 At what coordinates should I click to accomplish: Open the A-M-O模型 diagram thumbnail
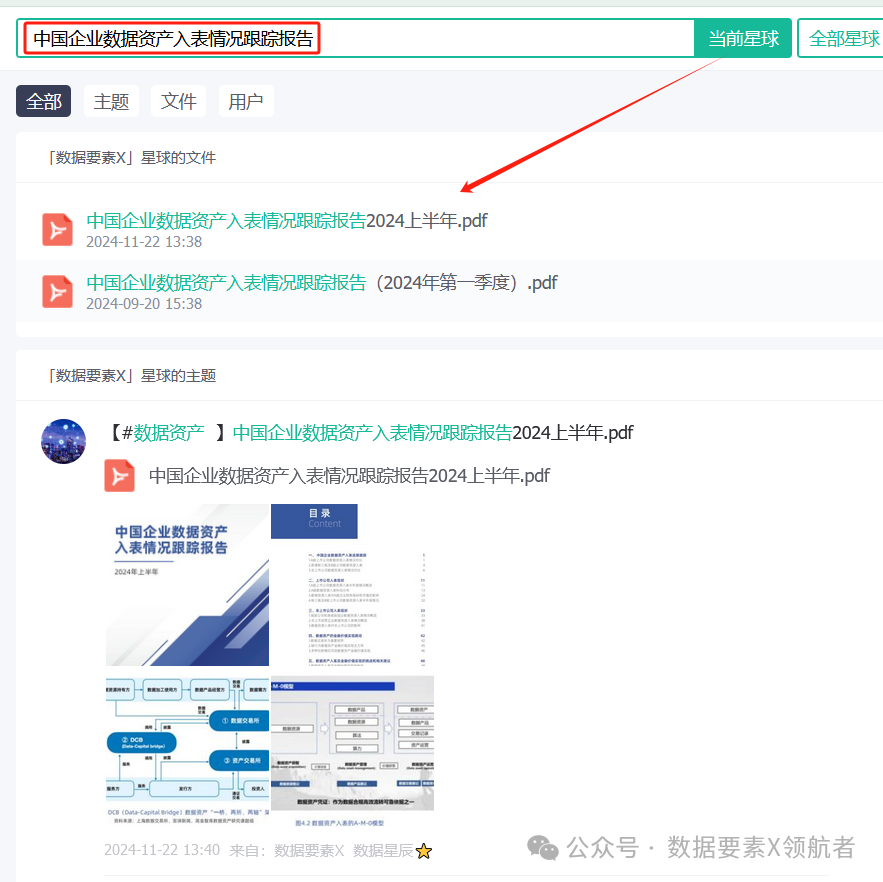353,752
